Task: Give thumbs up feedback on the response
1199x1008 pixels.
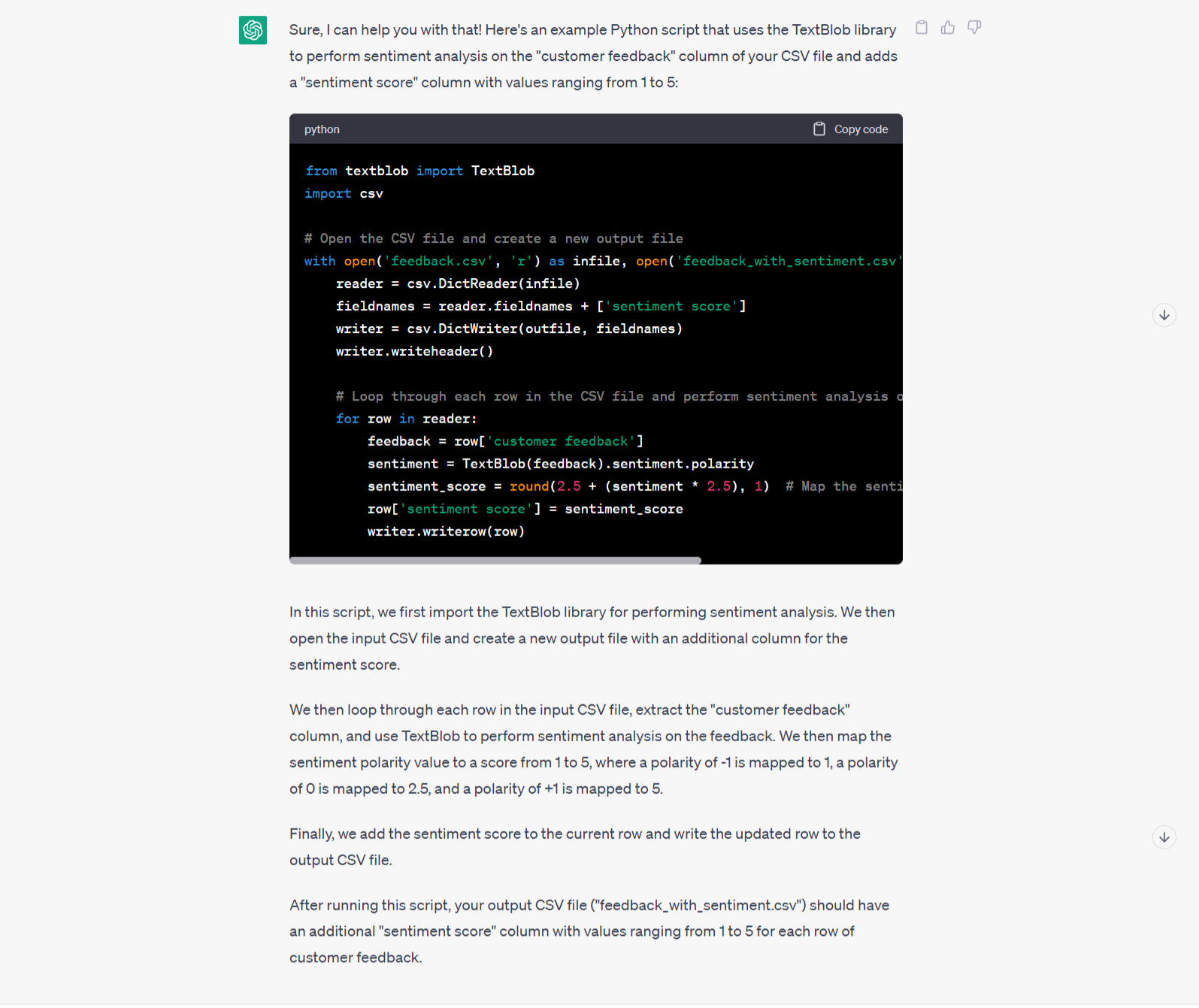Action: coord(947,27)
